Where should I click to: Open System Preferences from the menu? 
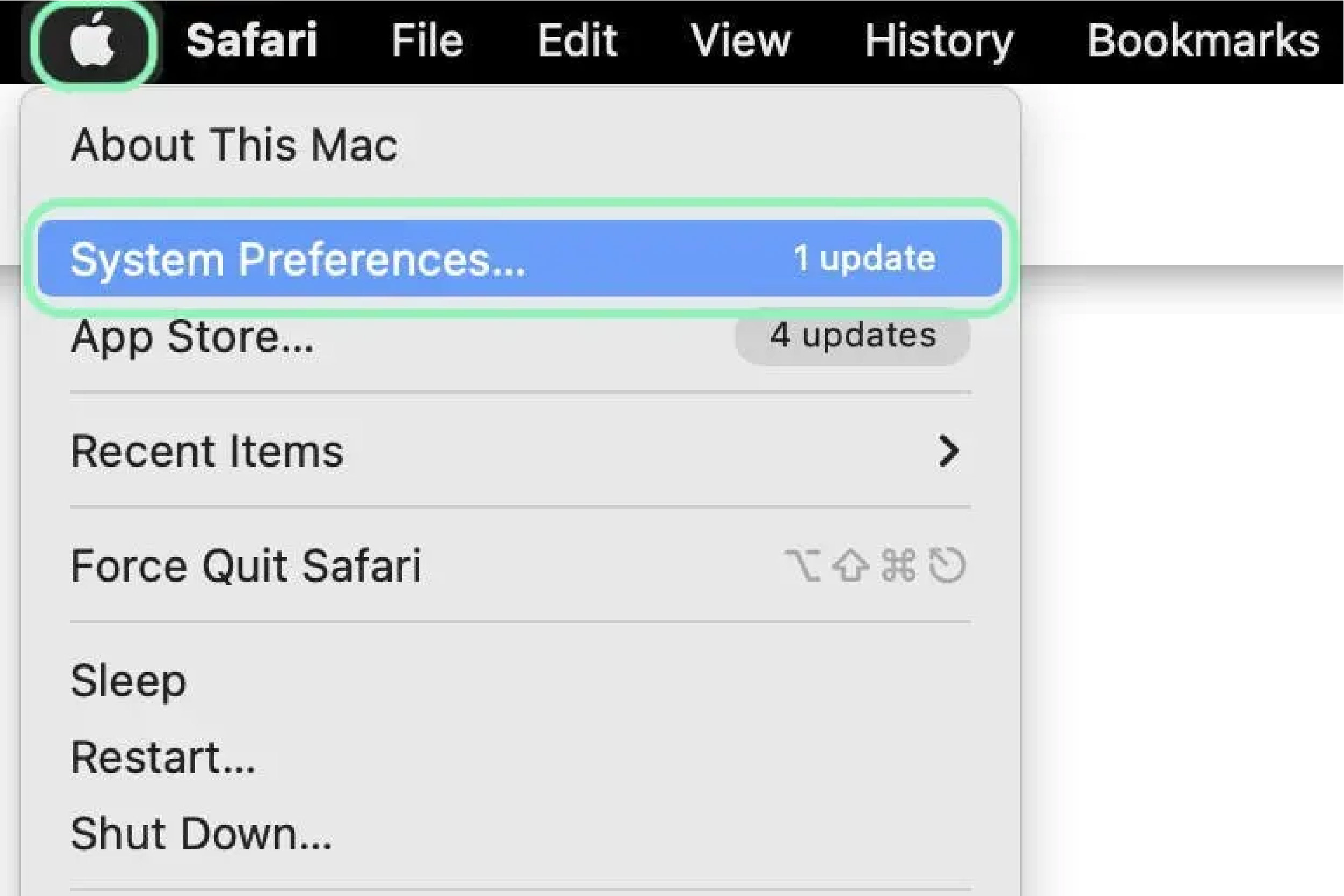point(520,258)
